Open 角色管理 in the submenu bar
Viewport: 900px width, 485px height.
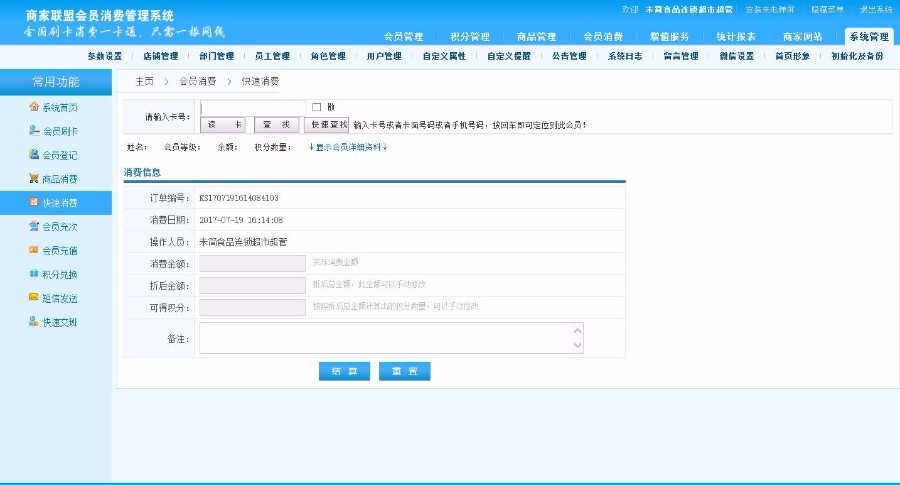click(328, 56)
